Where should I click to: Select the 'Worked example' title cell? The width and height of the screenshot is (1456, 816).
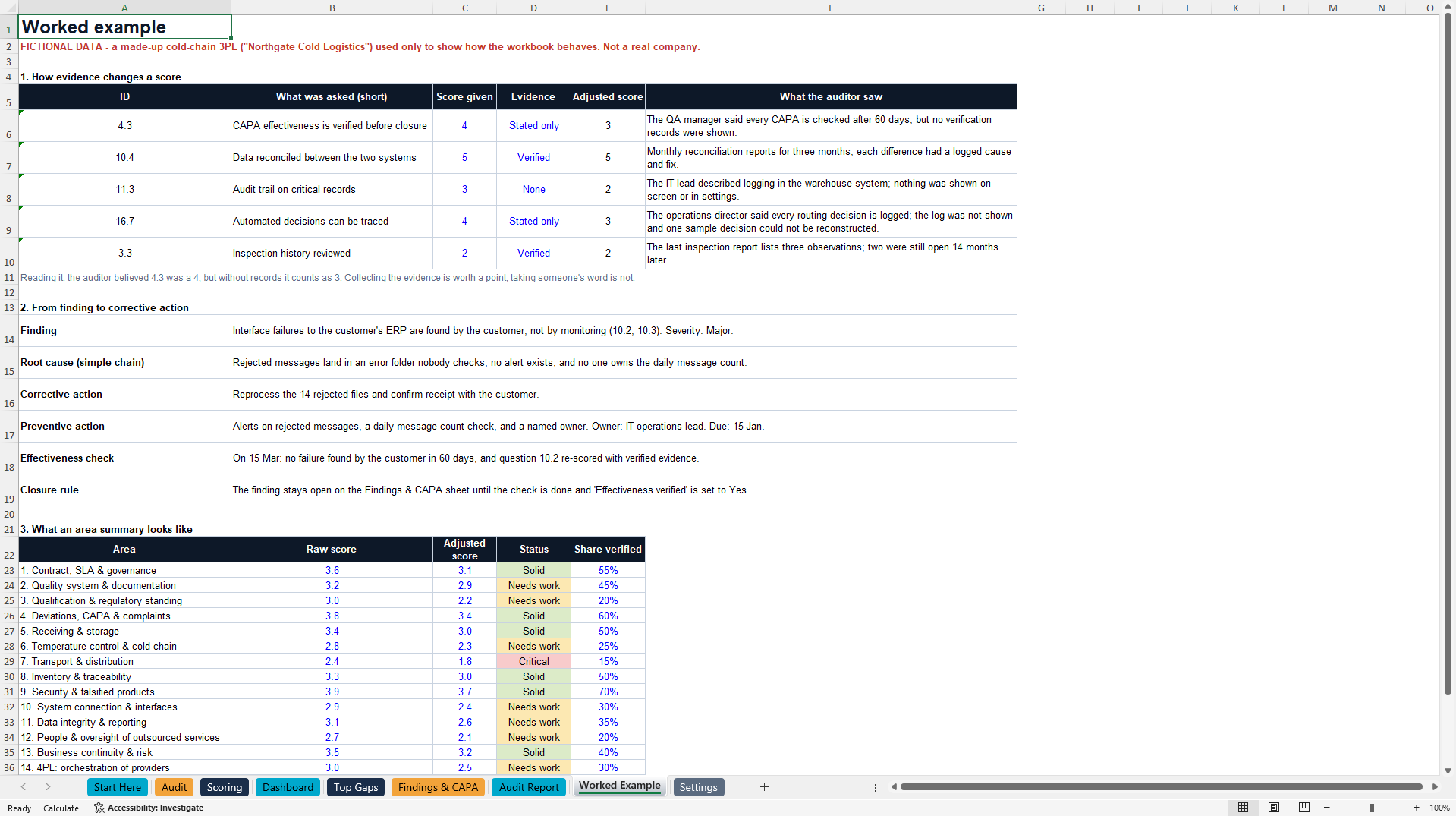tap(124, 27)
